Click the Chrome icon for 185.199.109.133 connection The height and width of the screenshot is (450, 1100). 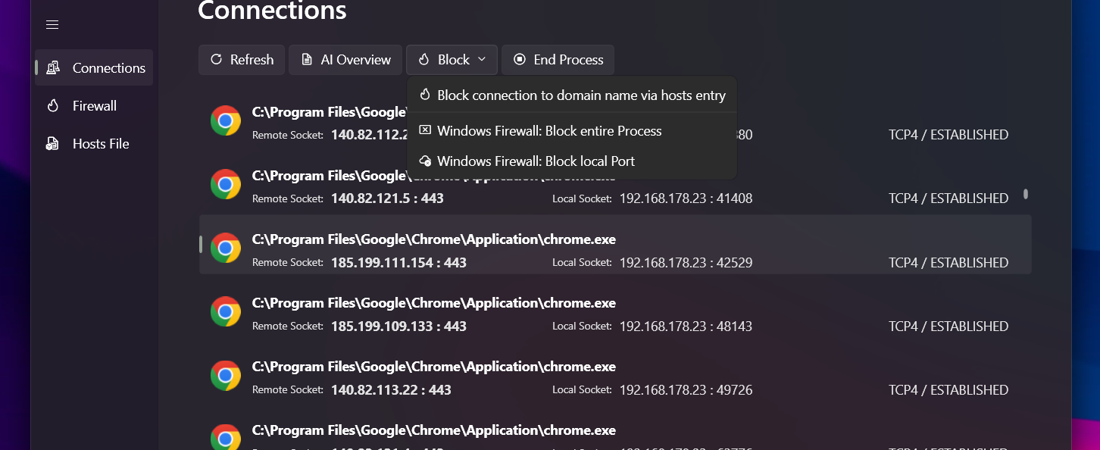coord(225,312)
